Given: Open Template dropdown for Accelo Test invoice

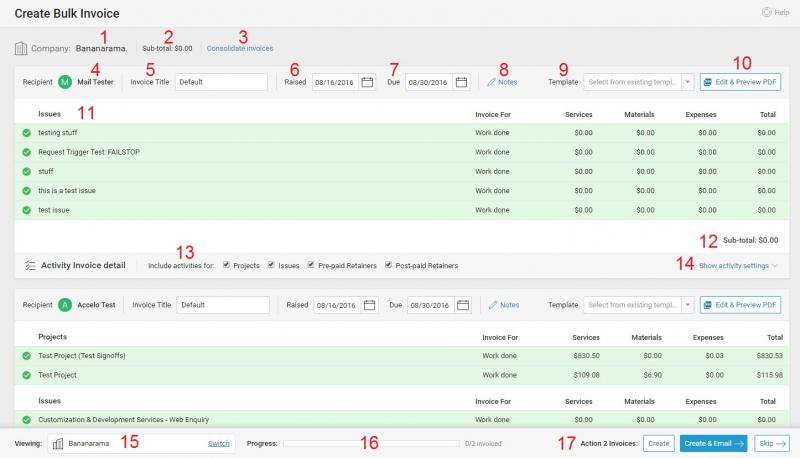Looking at the screenshot, I should (687, 305).
